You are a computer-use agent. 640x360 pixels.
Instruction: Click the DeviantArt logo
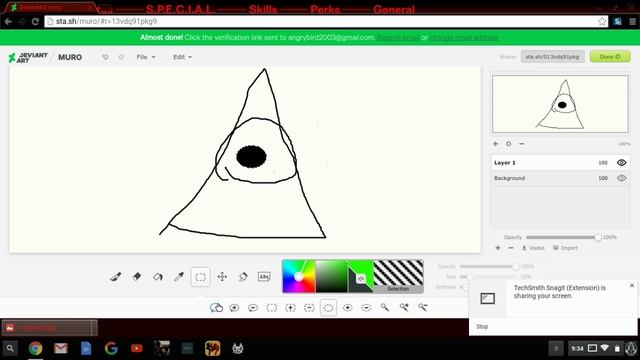[28, 57]
